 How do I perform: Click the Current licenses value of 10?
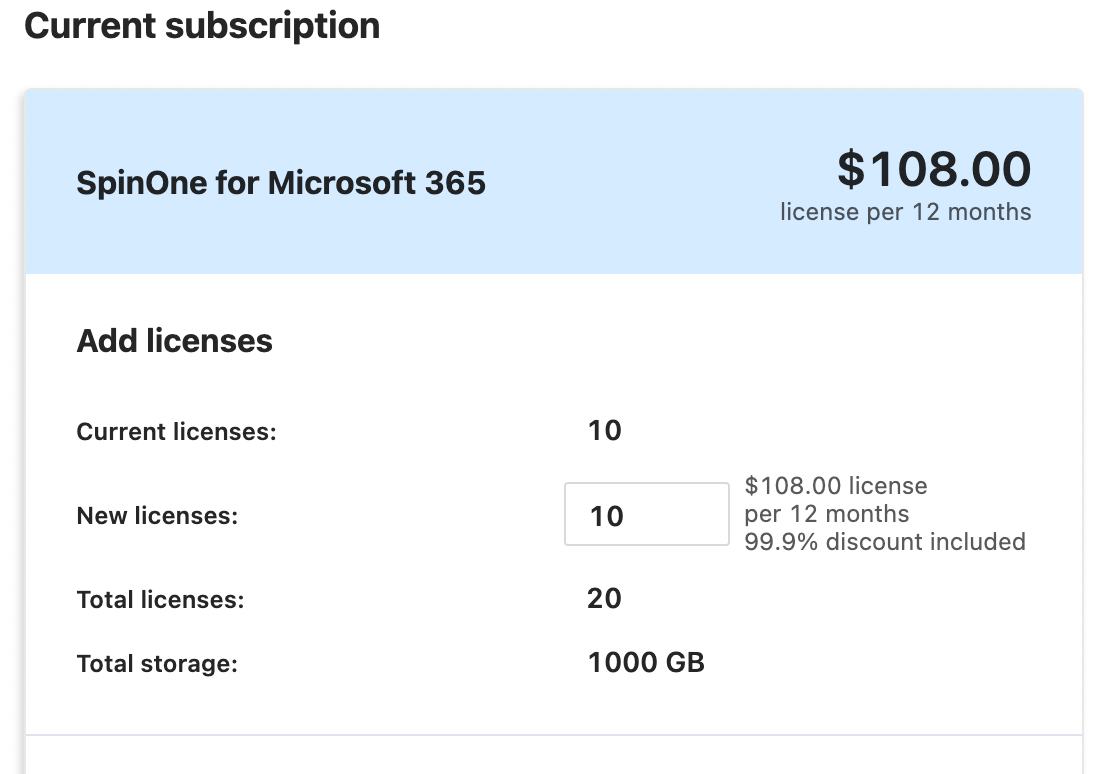point(605,431)
